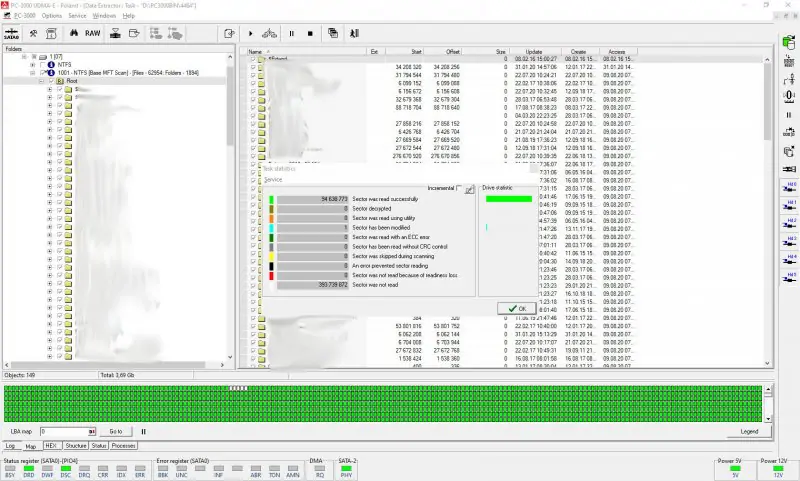Click the Hd 0 head button
The height and width of the screenshot is (481, 800).
click(789, 187)
